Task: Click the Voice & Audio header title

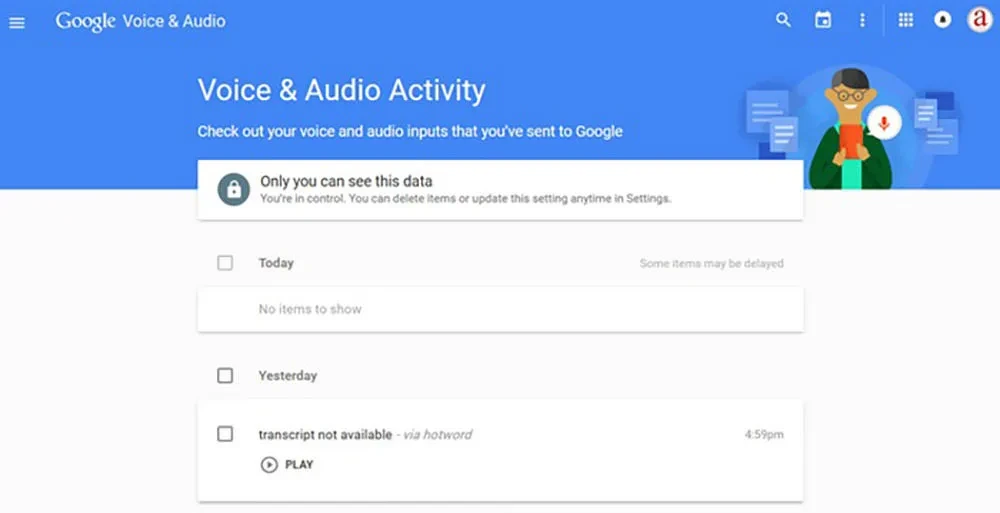Action: tap(174, 21)
